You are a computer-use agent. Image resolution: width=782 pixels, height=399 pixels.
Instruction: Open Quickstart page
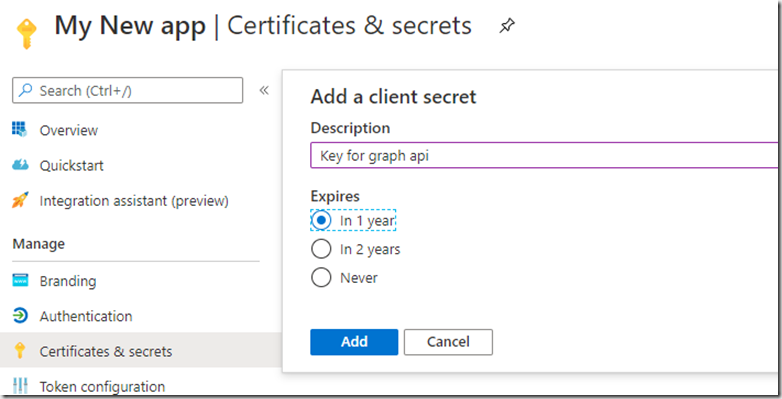tap(72, 166)
